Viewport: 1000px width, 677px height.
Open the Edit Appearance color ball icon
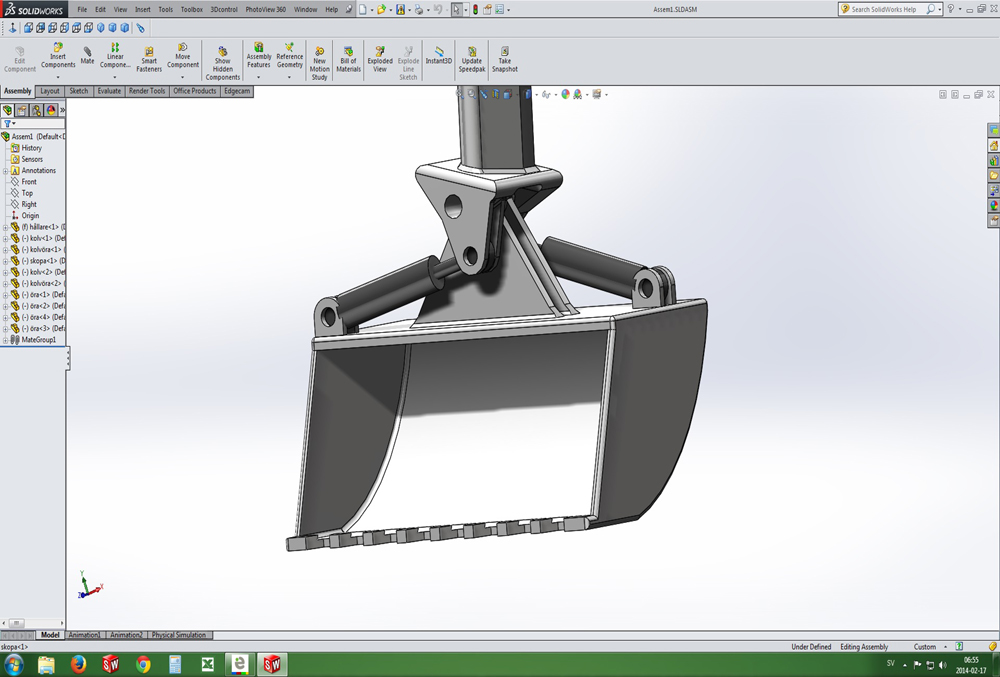pos(565,94)
